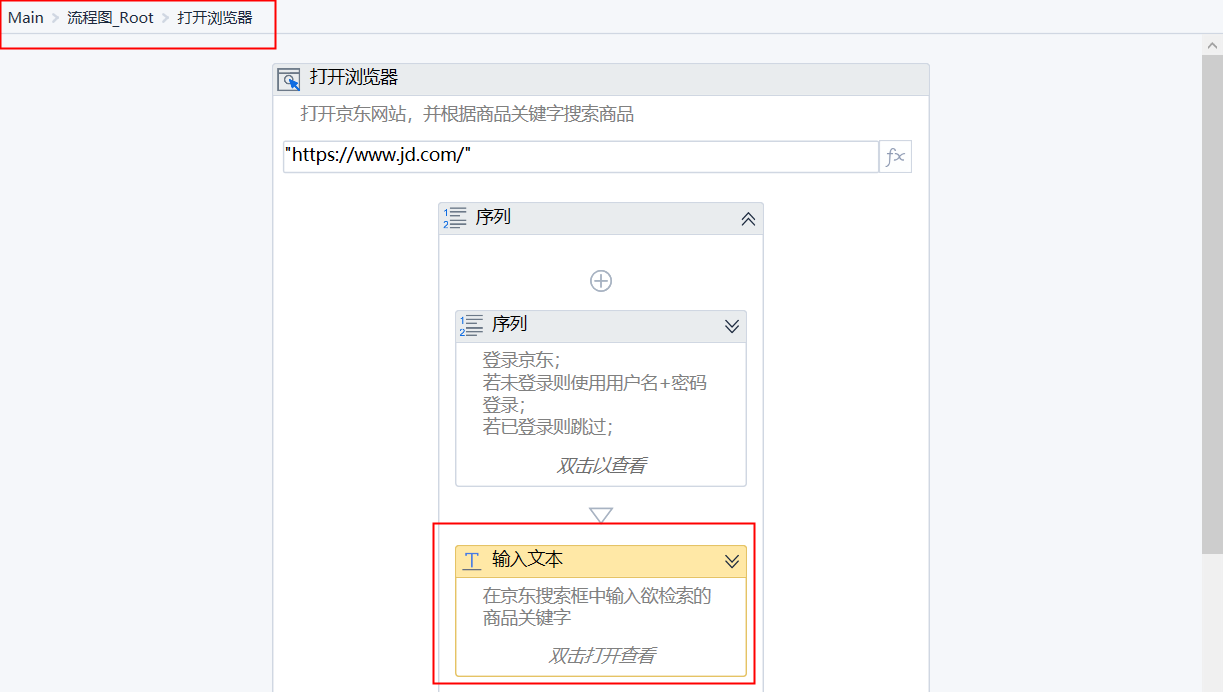Click the triangle connector below inner sequence
1223x692 pixels.
pos(601,515)
